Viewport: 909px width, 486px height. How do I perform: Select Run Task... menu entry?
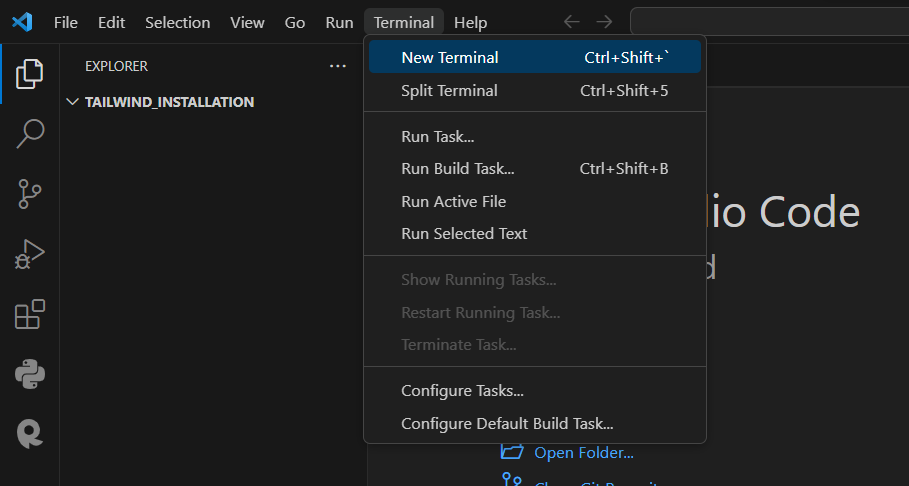point(535,136)
